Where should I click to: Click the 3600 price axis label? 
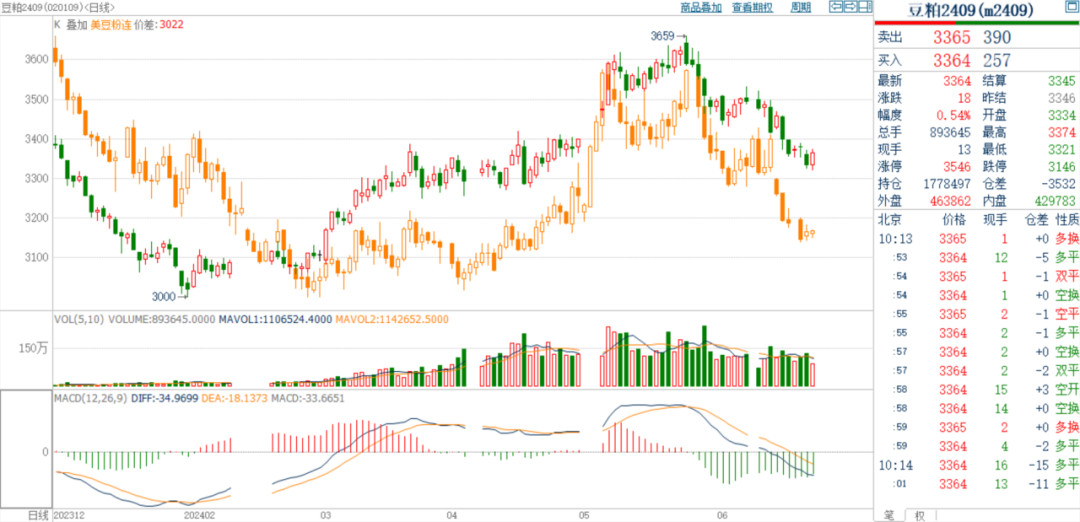pyautogui.click(x=35, y=60)
